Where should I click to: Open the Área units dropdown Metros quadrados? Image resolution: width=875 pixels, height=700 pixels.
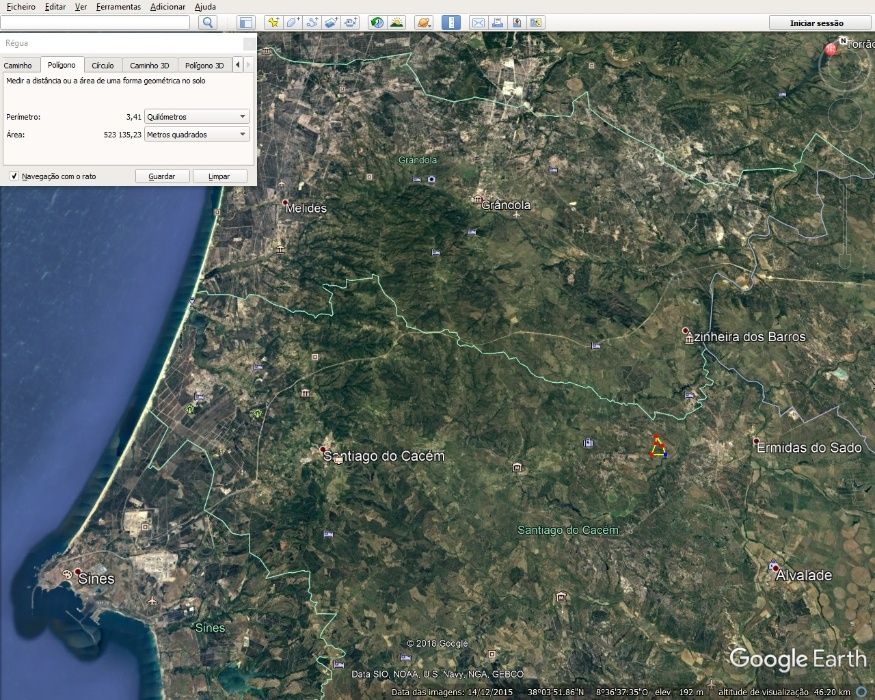(x=196, y=135)
